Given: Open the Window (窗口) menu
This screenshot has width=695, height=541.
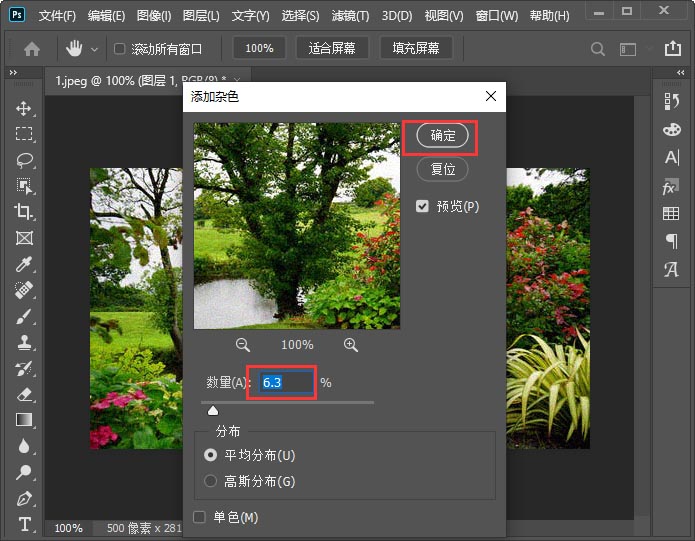Looking at the screenshot, I should pos(497,16).
